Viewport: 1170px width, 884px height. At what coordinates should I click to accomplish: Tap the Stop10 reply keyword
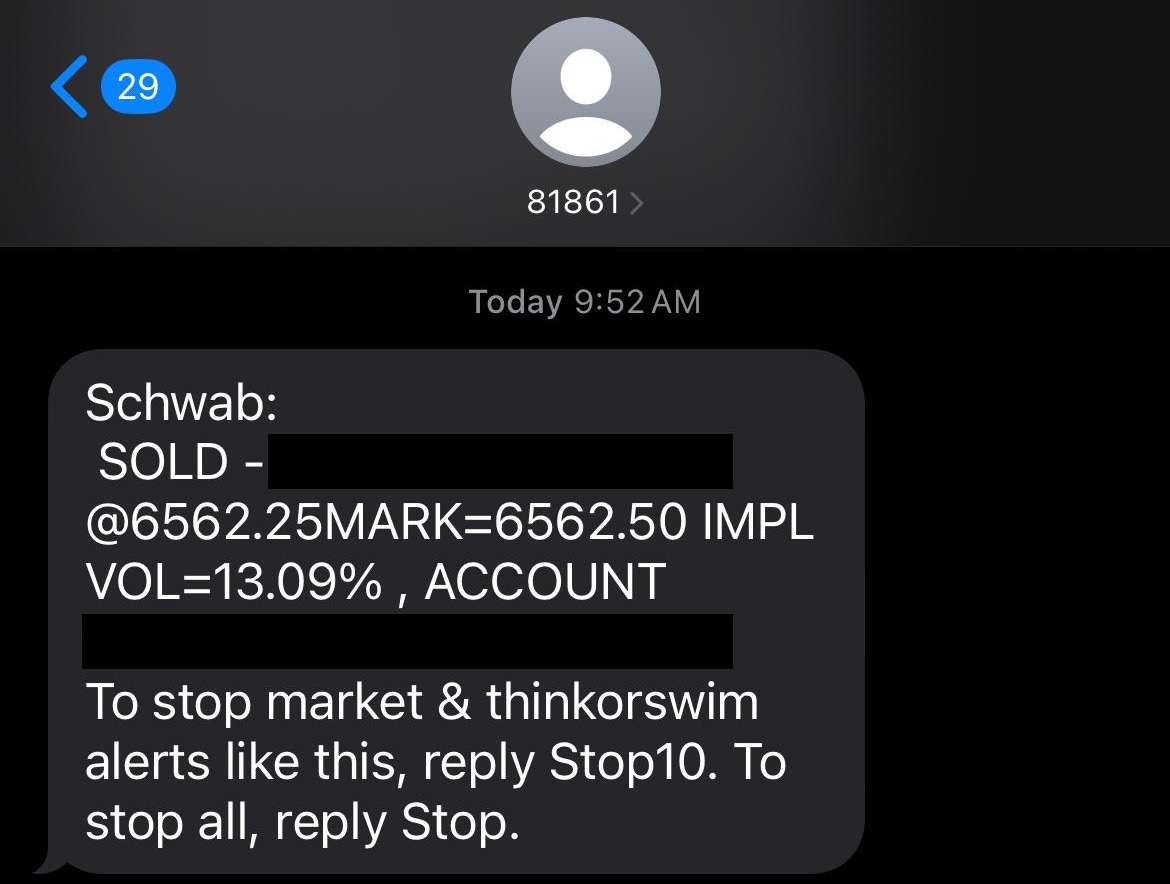point(627,762)
